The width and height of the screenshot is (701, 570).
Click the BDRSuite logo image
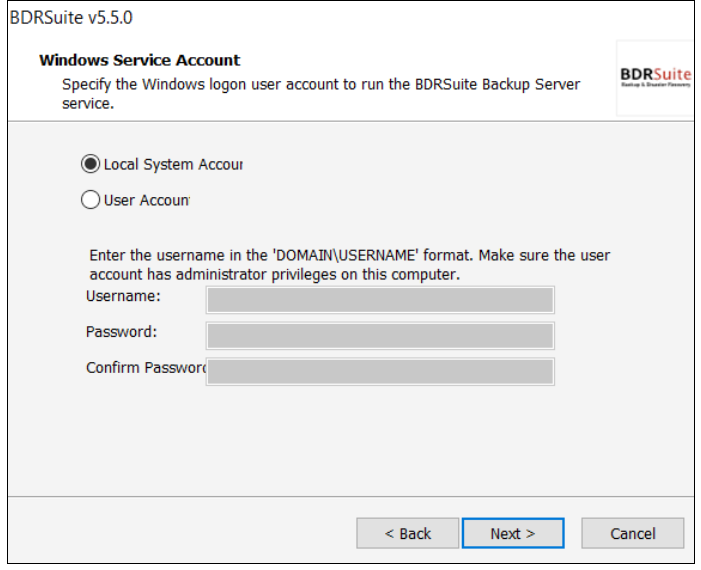click(655, 78)
